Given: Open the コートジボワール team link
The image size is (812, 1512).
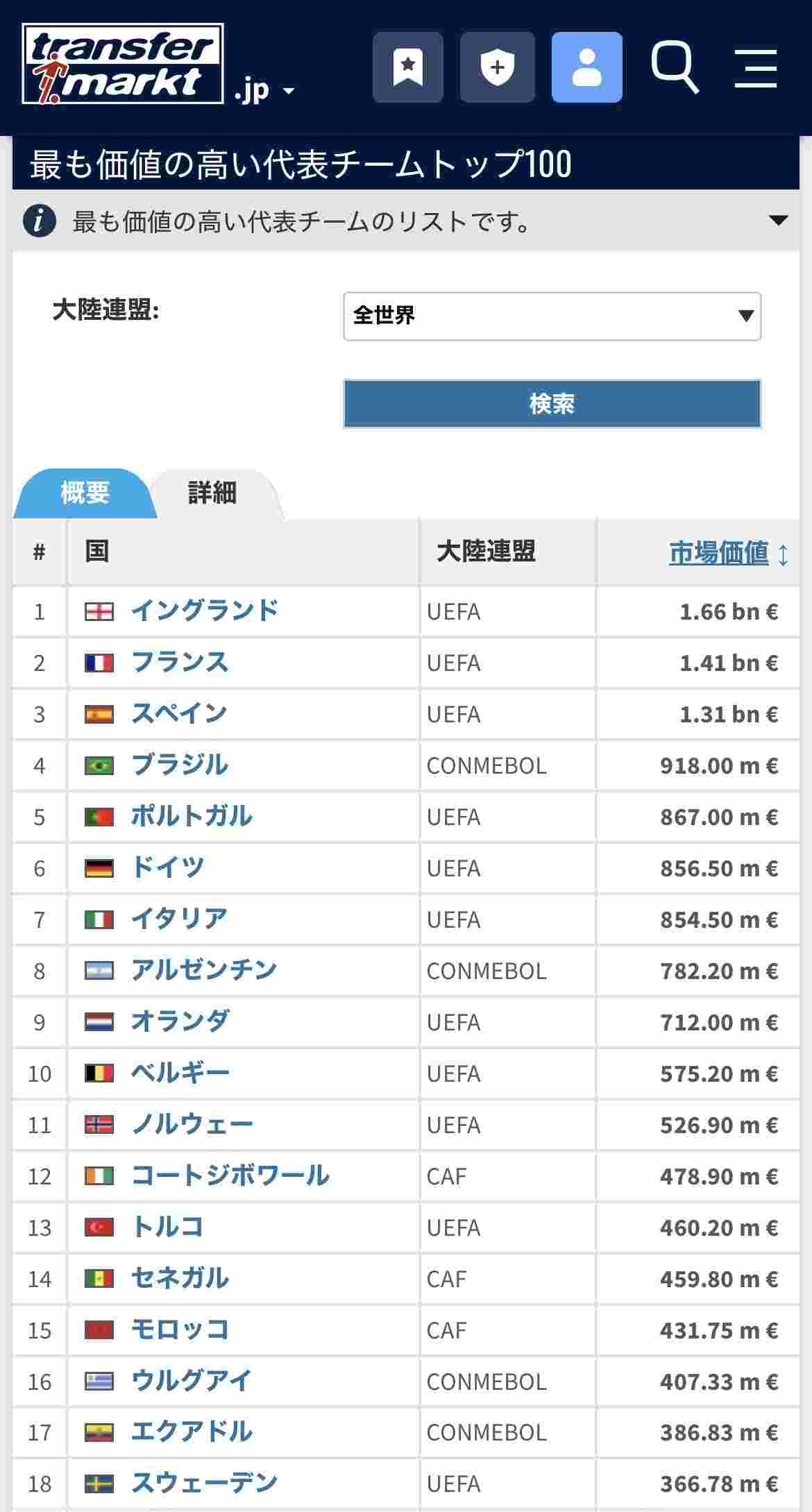Looking at the screenshot, I should [230, 1175].
